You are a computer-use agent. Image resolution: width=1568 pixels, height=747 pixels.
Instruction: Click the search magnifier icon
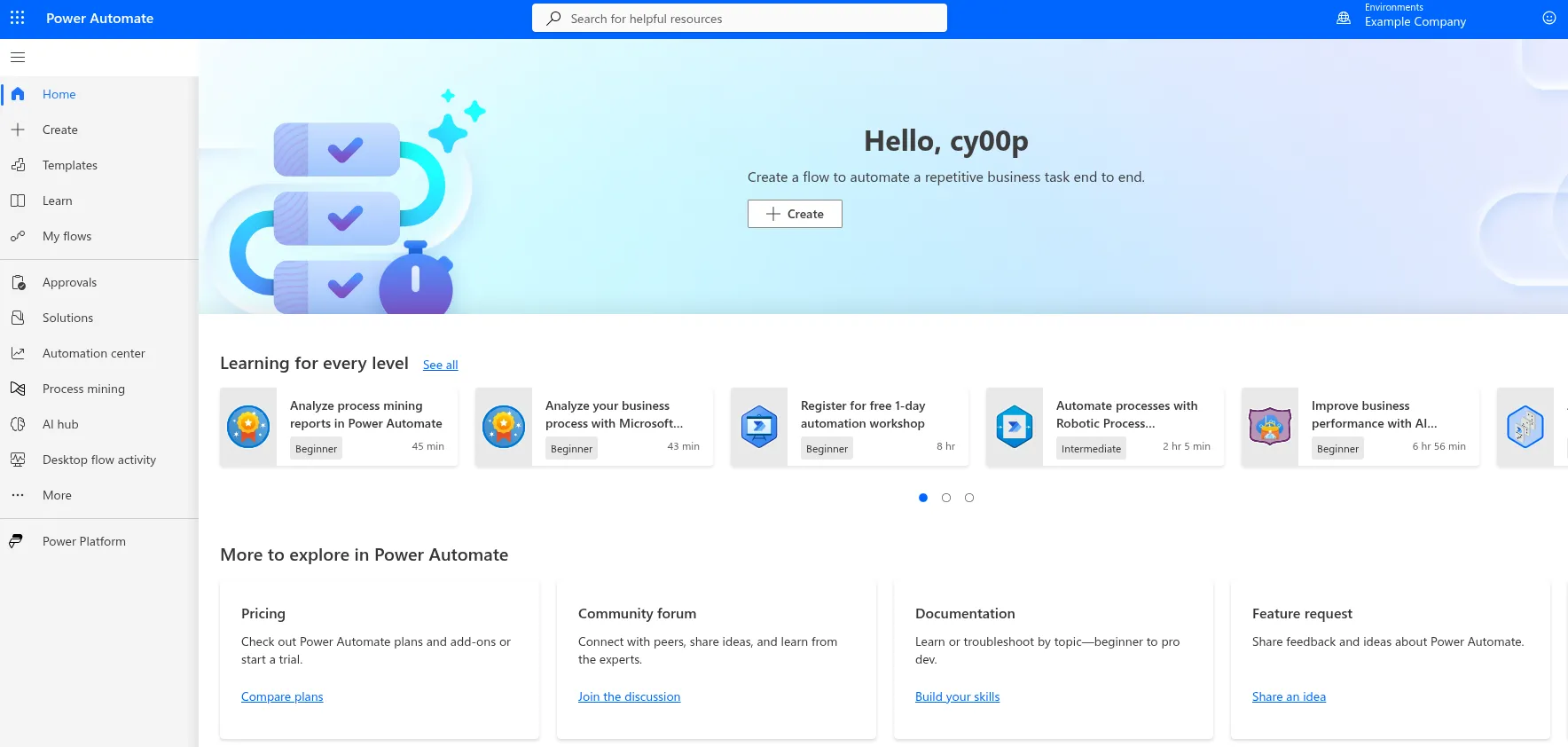(x=553, y=19)
